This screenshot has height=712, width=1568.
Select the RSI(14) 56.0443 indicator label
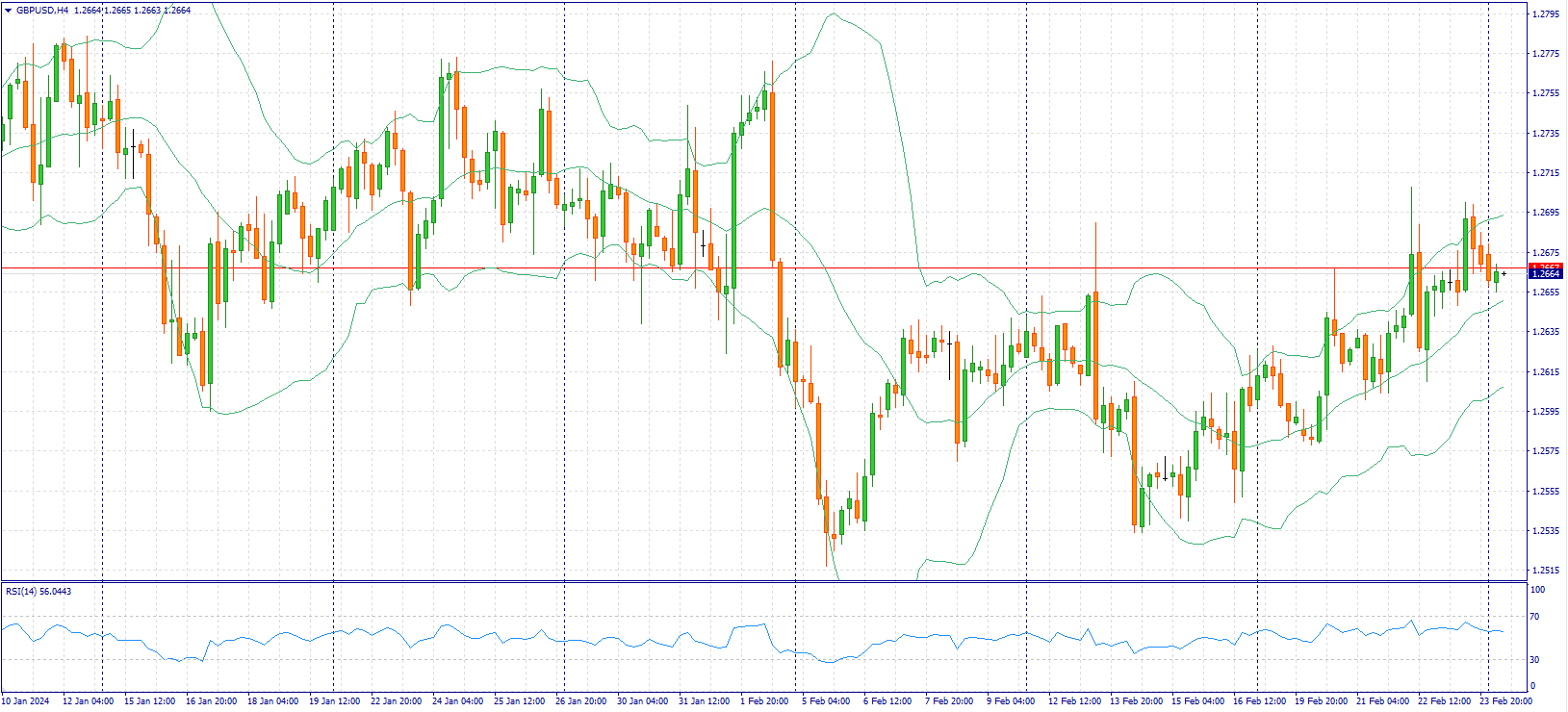pos(39,591)
